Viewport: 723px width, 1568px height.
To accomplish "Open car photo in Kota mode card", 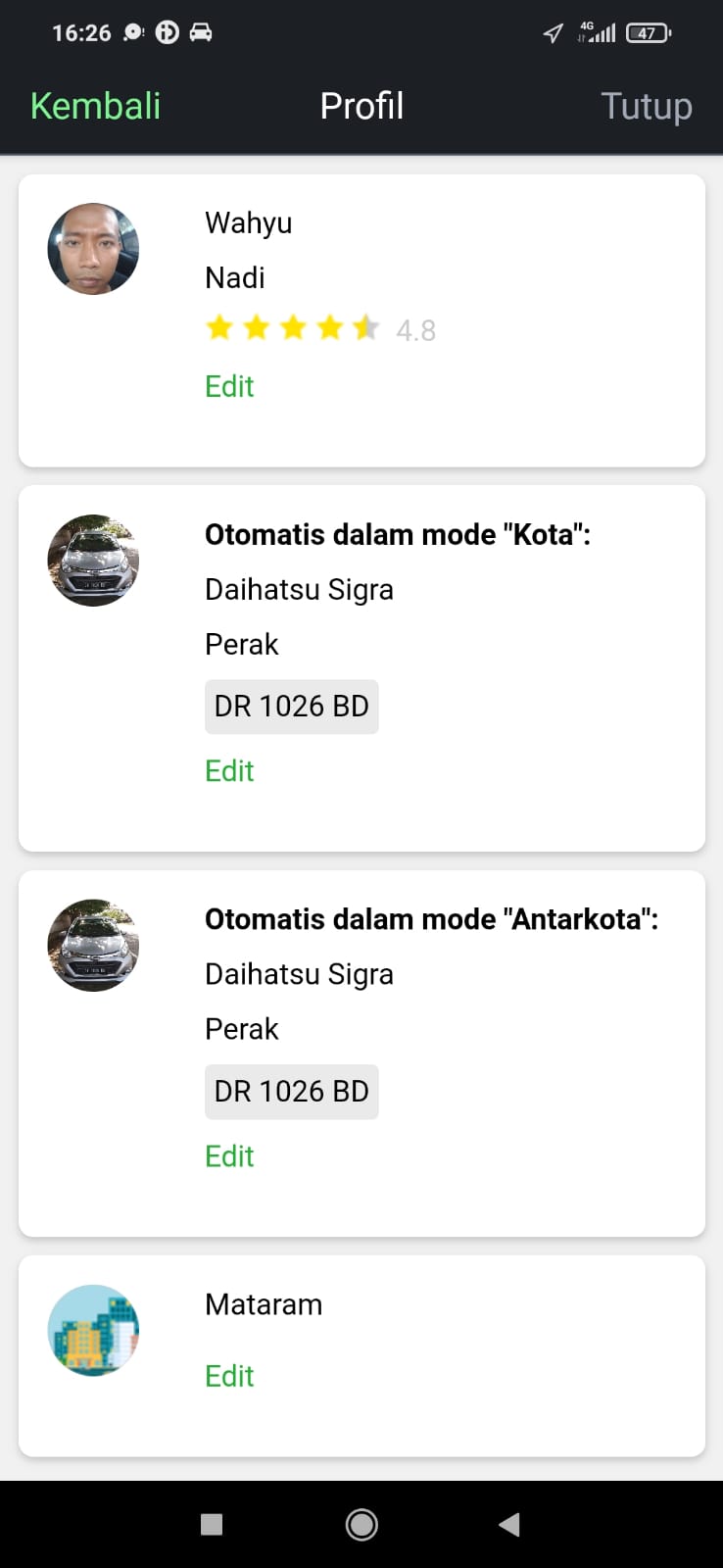I will coord(93,561).
